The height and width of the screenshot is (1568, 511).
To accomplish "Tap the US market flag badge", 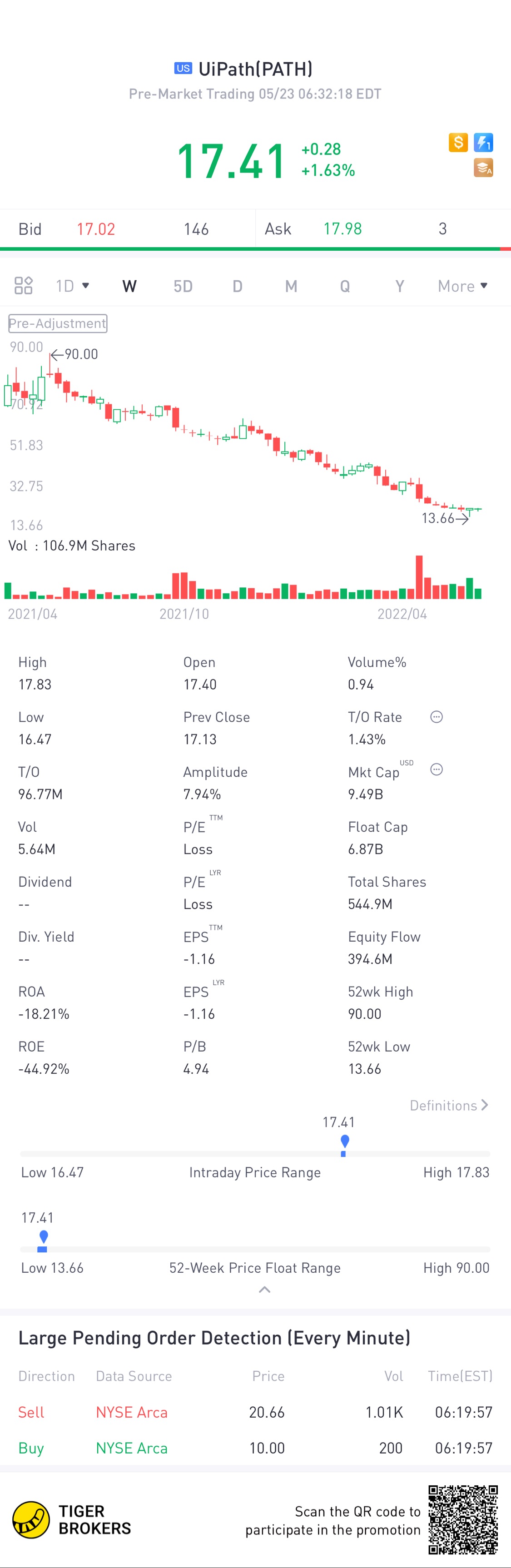I will [183, 68].
